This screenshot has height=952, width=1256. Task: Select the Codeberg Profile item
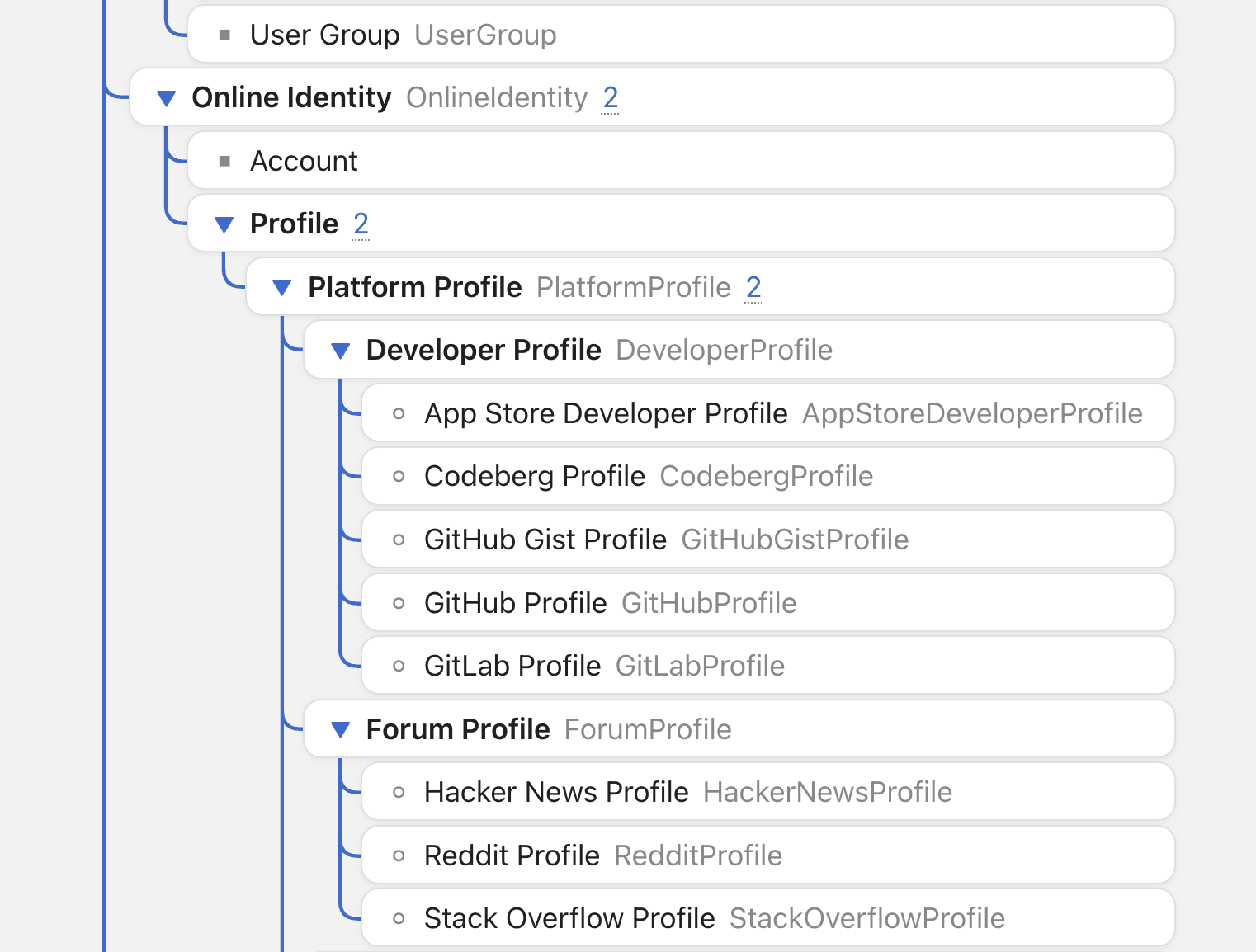(768, 477)
